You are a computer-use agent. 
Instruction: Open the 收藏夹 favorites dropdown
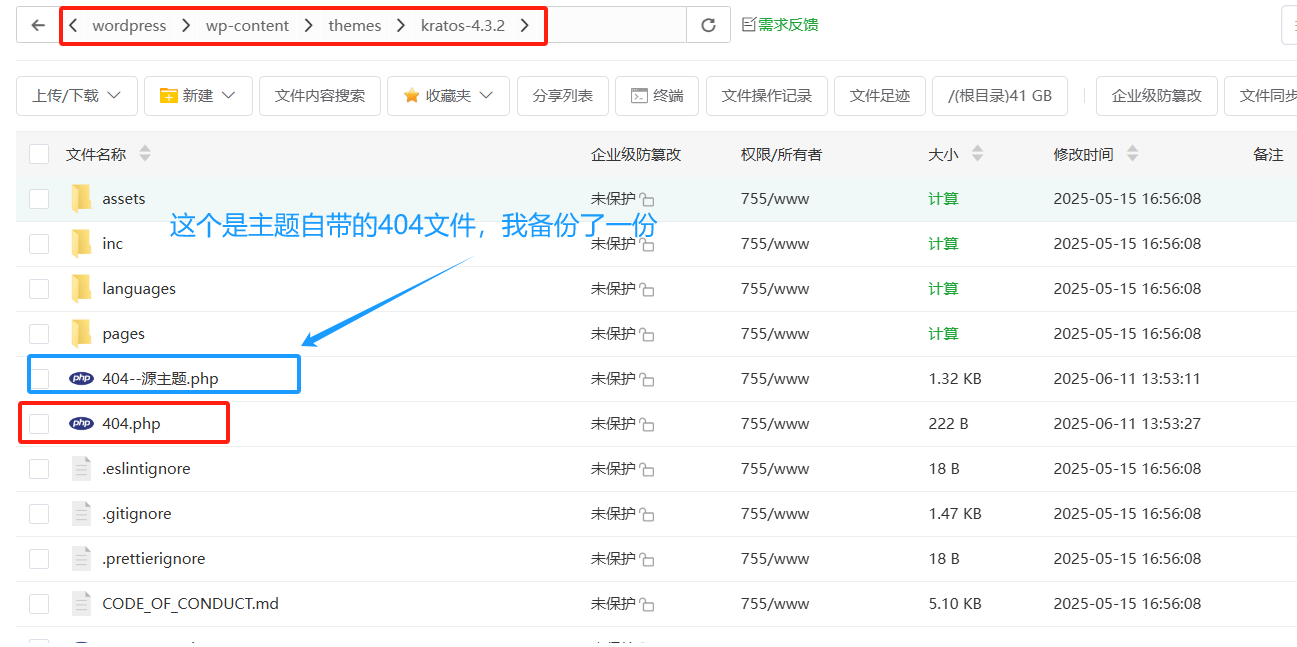tap(448, 96)
